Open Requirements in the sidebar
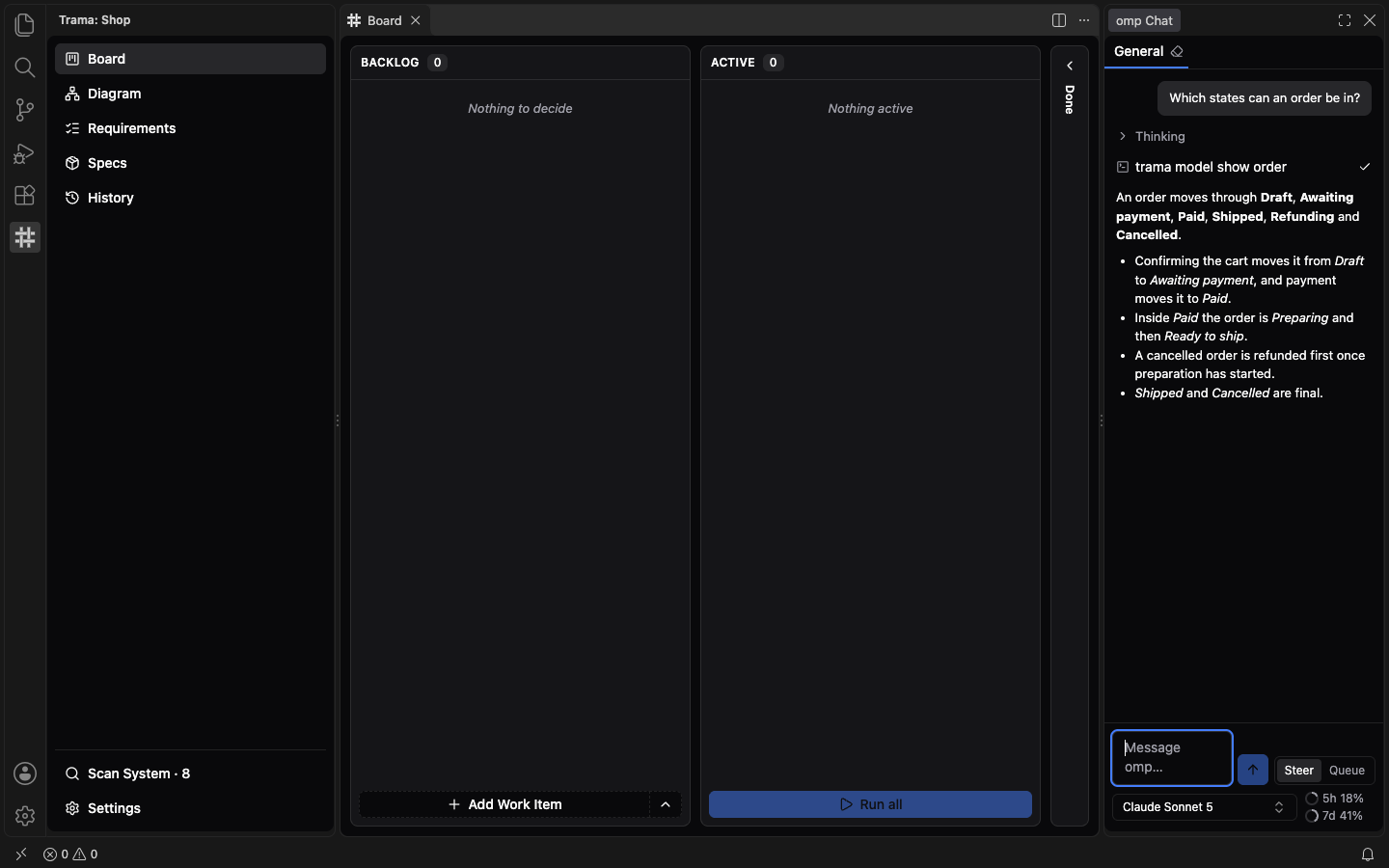1389x868 pixels. pyautogui.click(x=190, y=128)
